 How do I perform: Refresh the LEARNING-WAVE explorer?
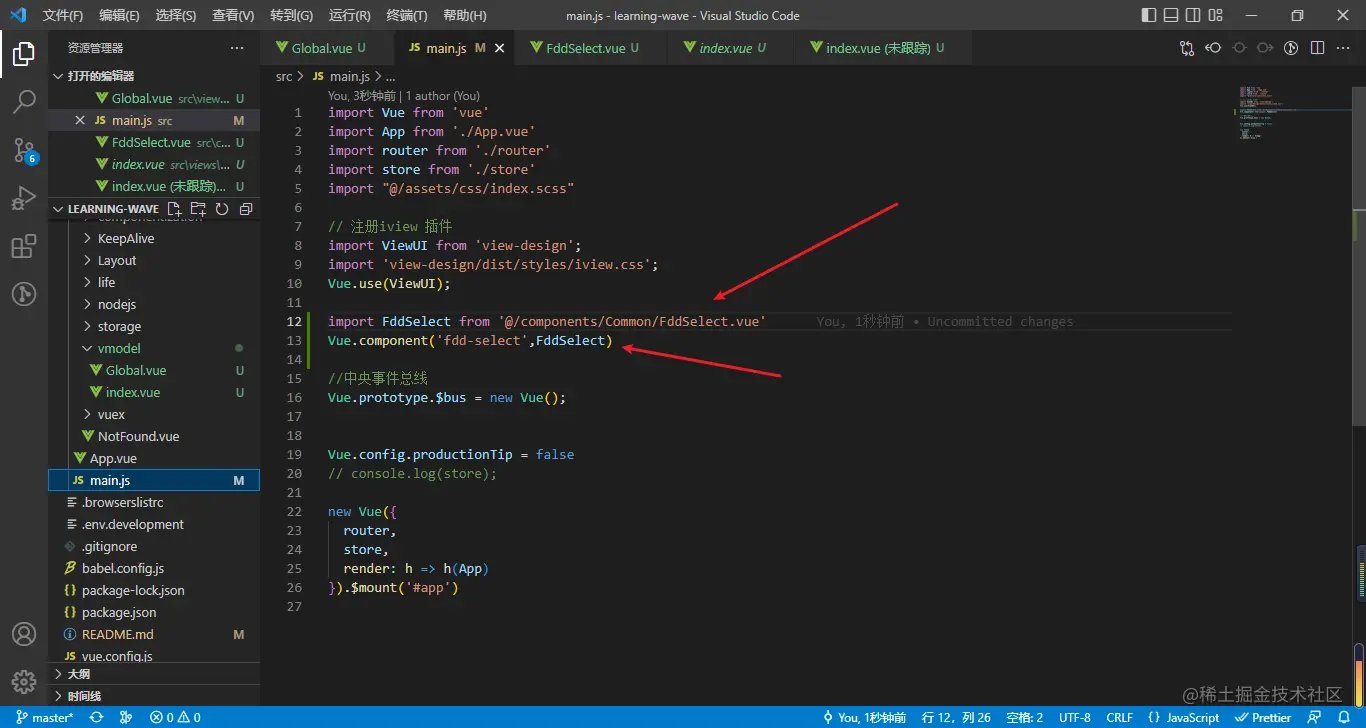[222, 209]
